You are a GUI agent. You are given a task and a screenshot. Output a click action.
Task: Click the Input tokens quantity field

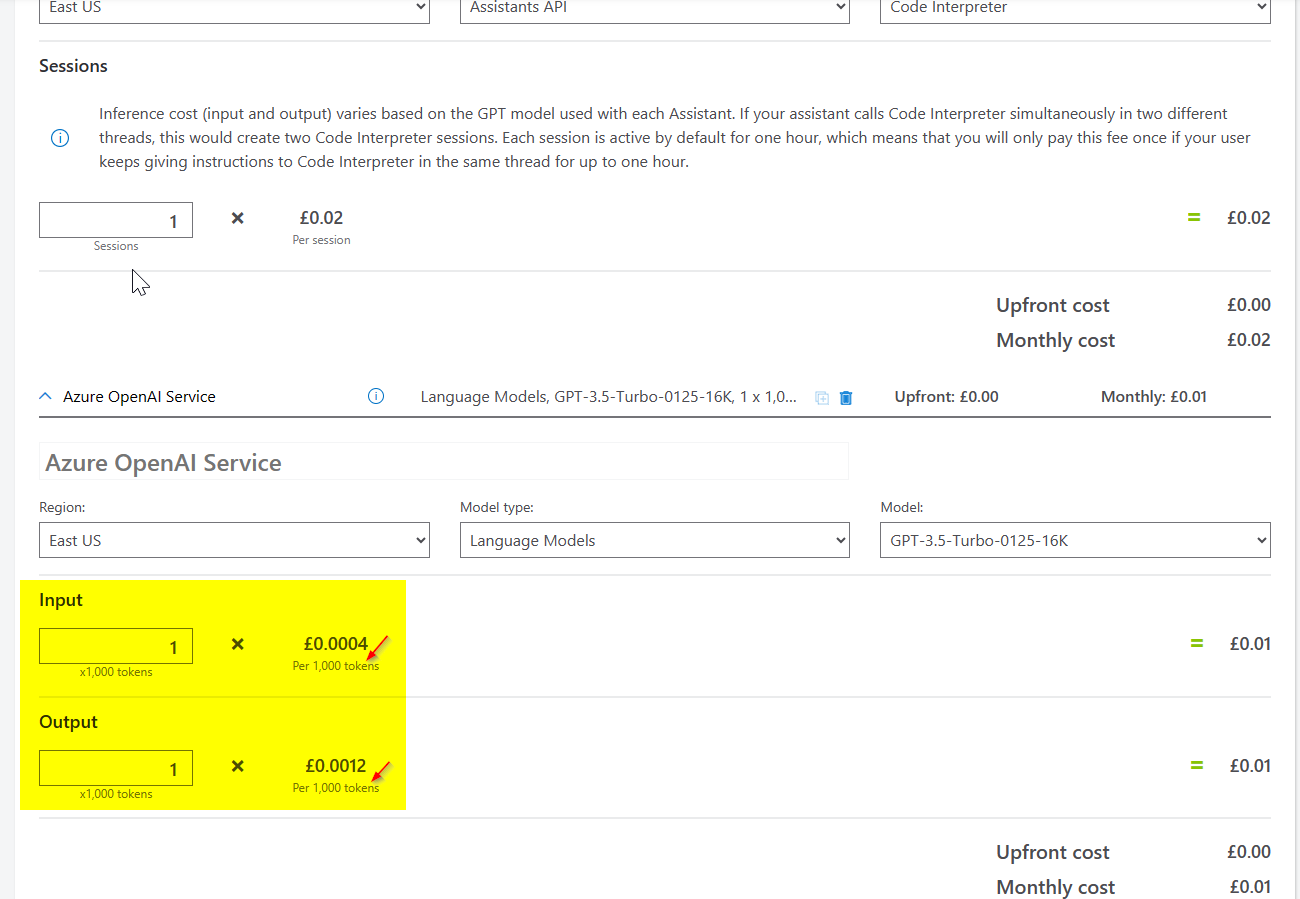pos(116,646)
